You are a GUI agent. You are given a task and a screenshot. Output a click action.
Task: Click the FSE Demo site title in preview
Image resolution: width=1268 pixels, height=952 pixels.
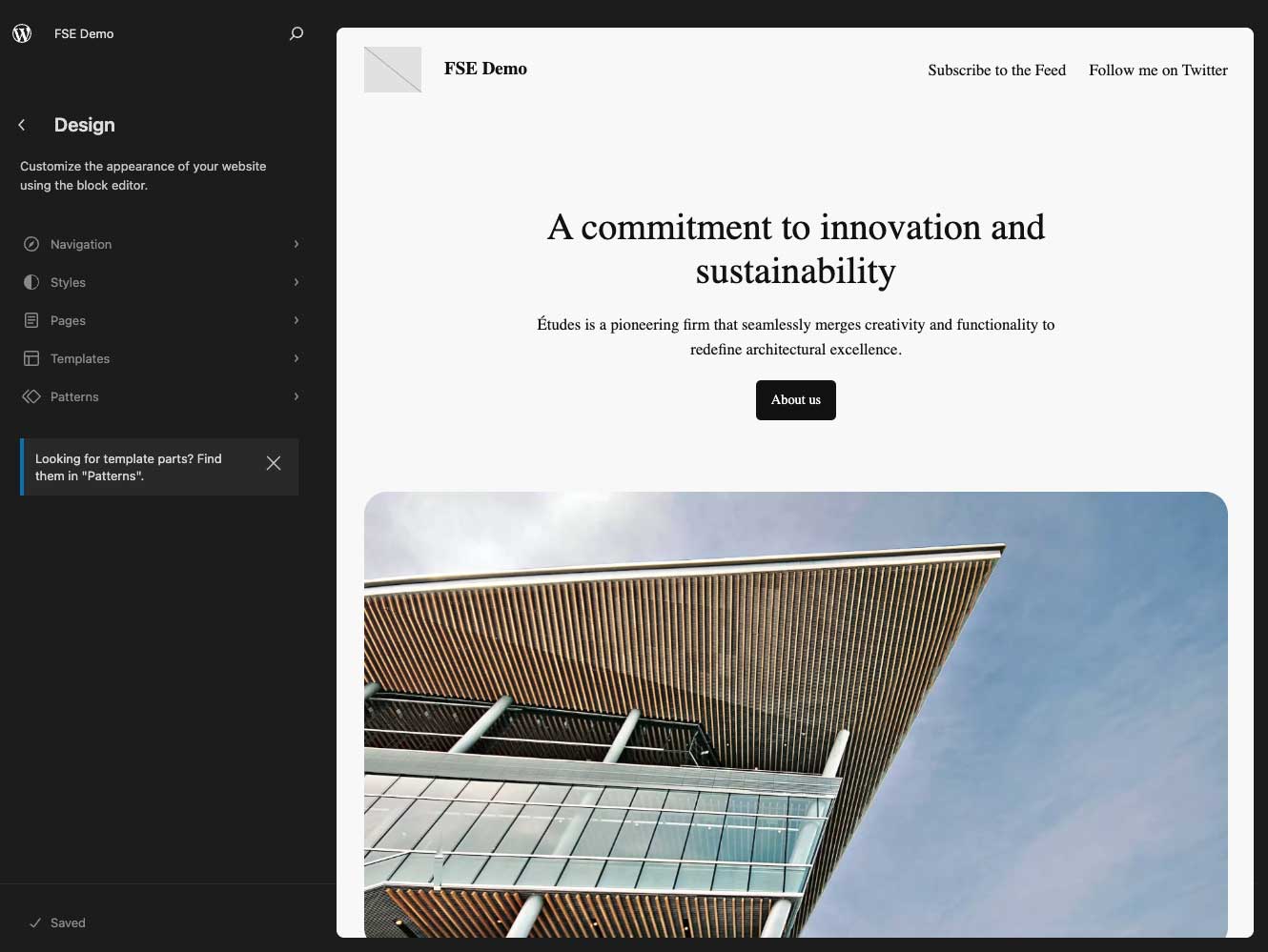[x=485, y=69]
